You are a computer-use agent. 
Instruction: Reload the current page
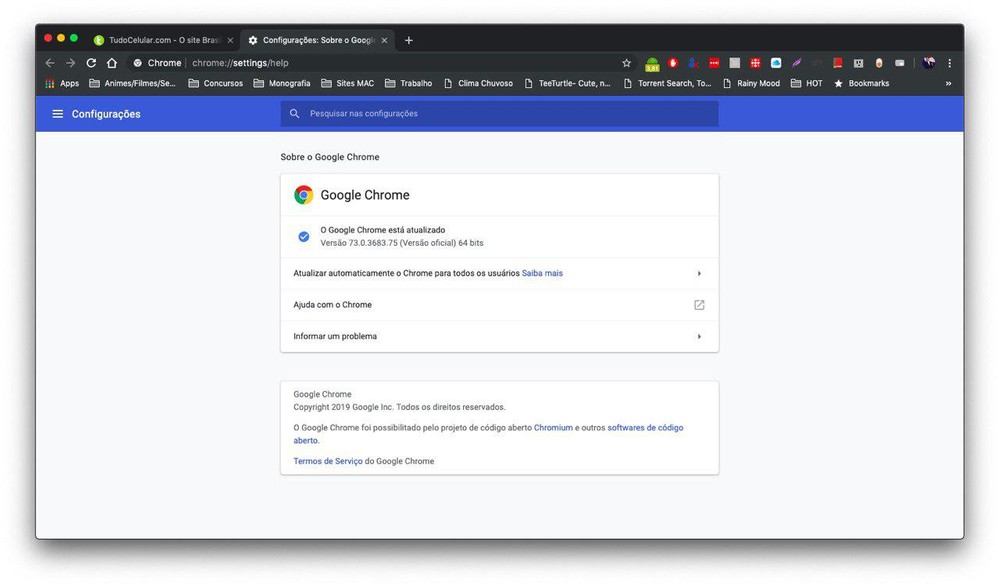(91, 63)
